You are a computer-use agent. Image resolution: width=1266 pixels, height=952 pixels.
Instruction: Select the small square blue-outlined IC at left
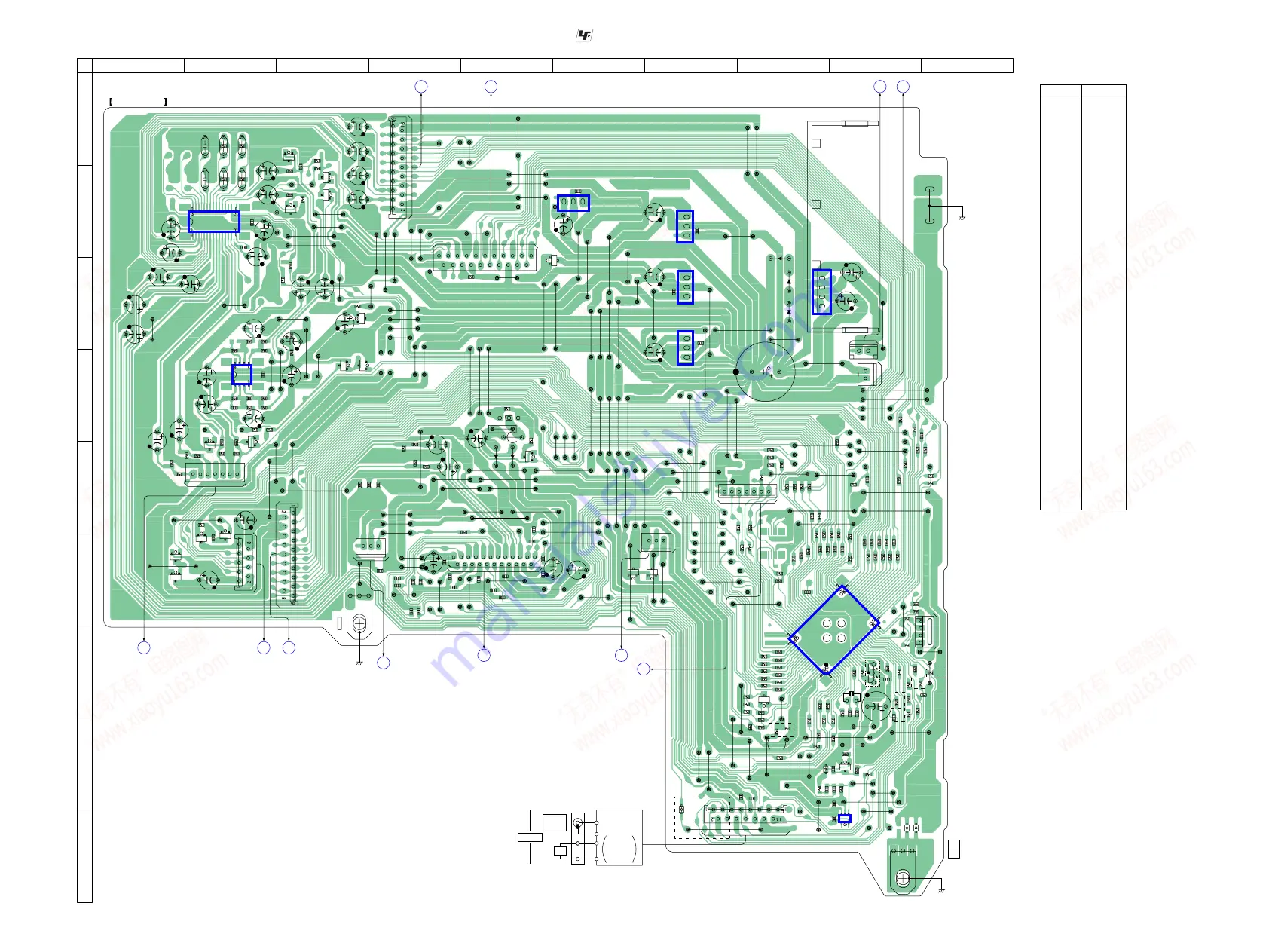(x=242, y=375)
